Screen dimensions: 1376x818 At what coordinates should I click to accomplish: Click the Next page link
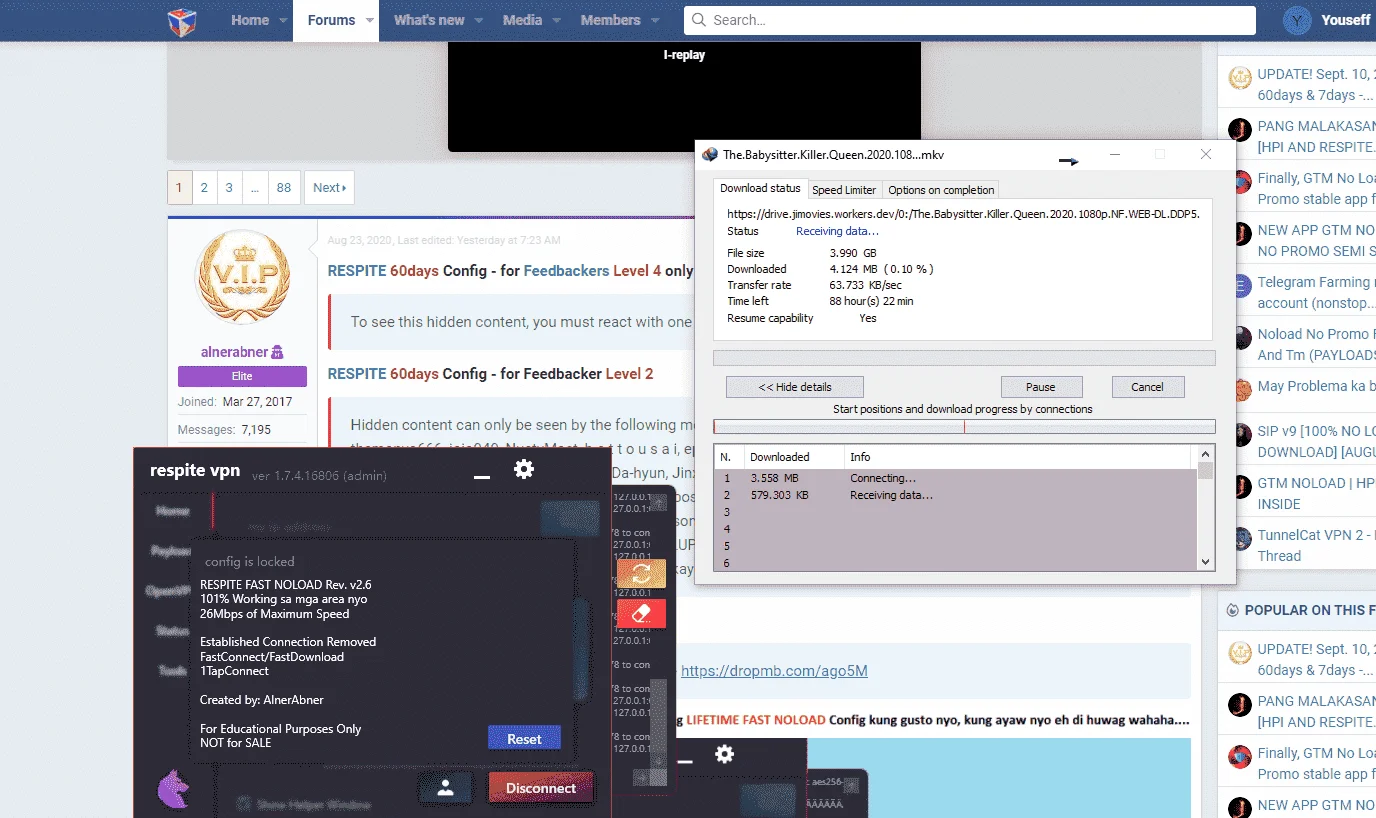[329, 187]
